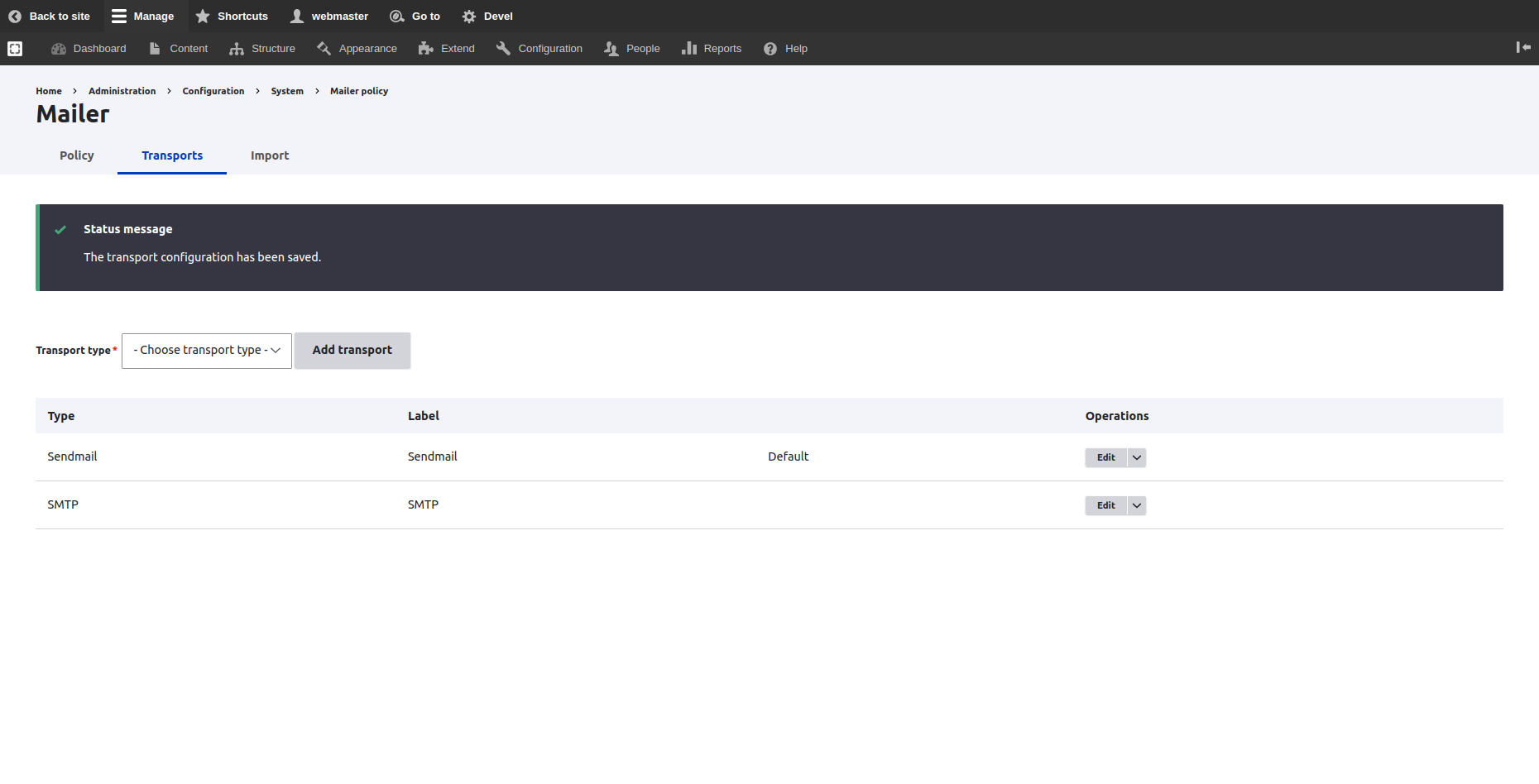This screenshot has height=784, width=1539.
Task: Open the Go to search menu
Action: coord(415,17)
